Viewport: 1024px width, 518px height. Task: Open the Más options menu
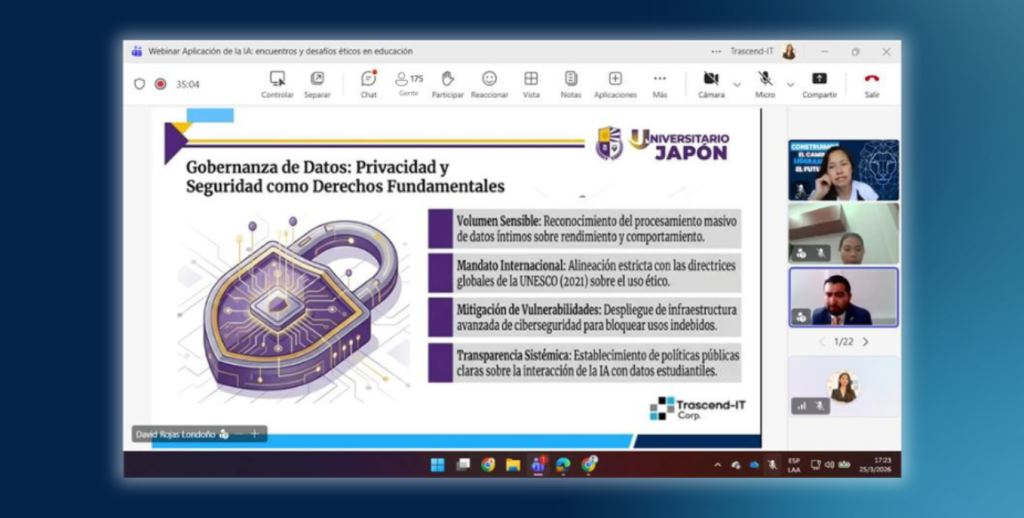click(x=660, y=83)
